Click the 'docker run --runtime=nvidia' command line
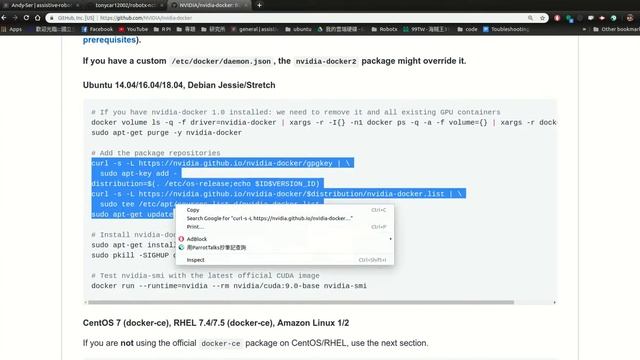640x360 pixels. [x=229, y=286]
